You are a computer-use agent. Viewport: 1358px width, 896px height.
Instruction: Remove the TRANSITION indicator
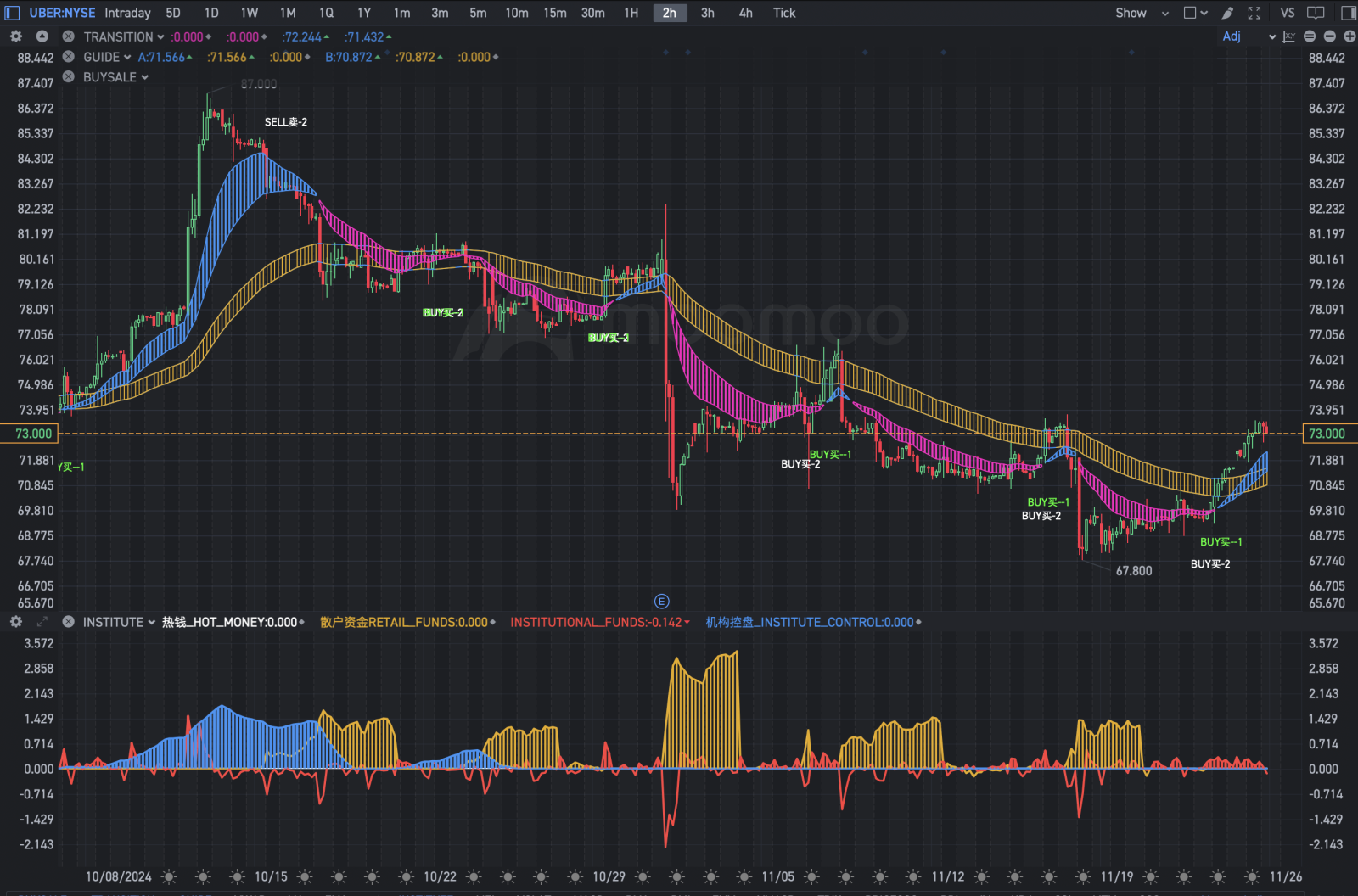coord(68,36)
